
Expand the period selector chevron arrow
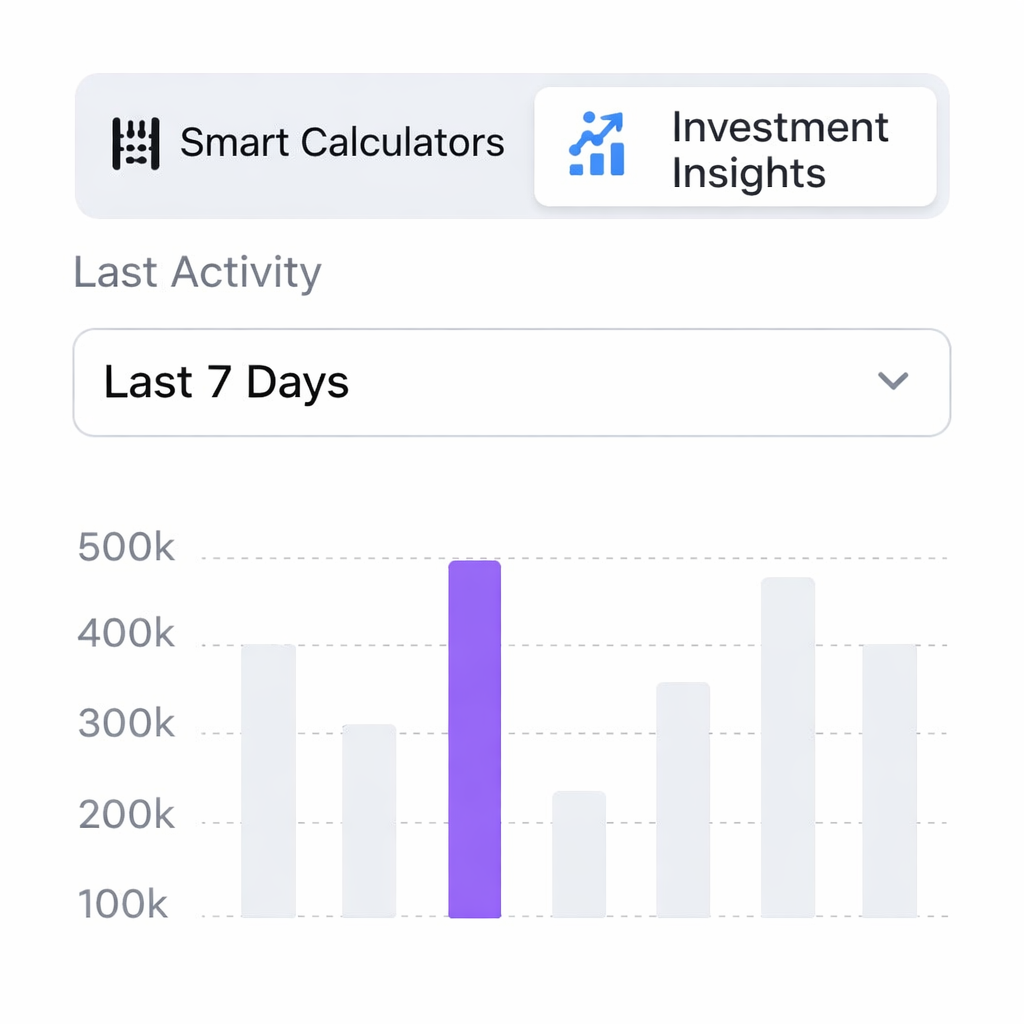[892, 381]
